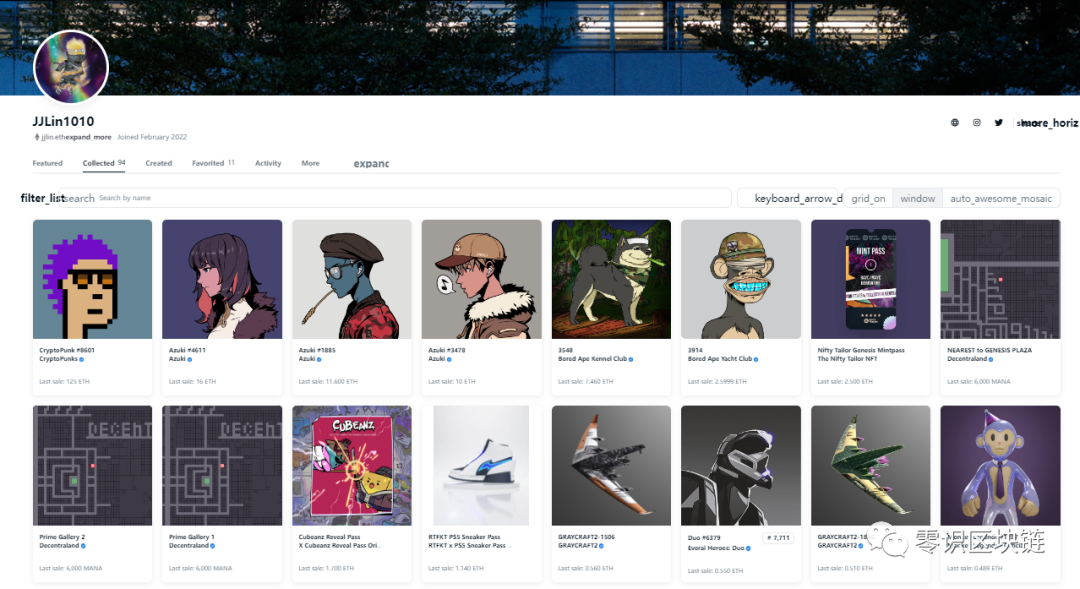The width and height of the screenshot is (1080, 589).
Task: Click verified badge next to CryptoPunks
Action: 81,360
